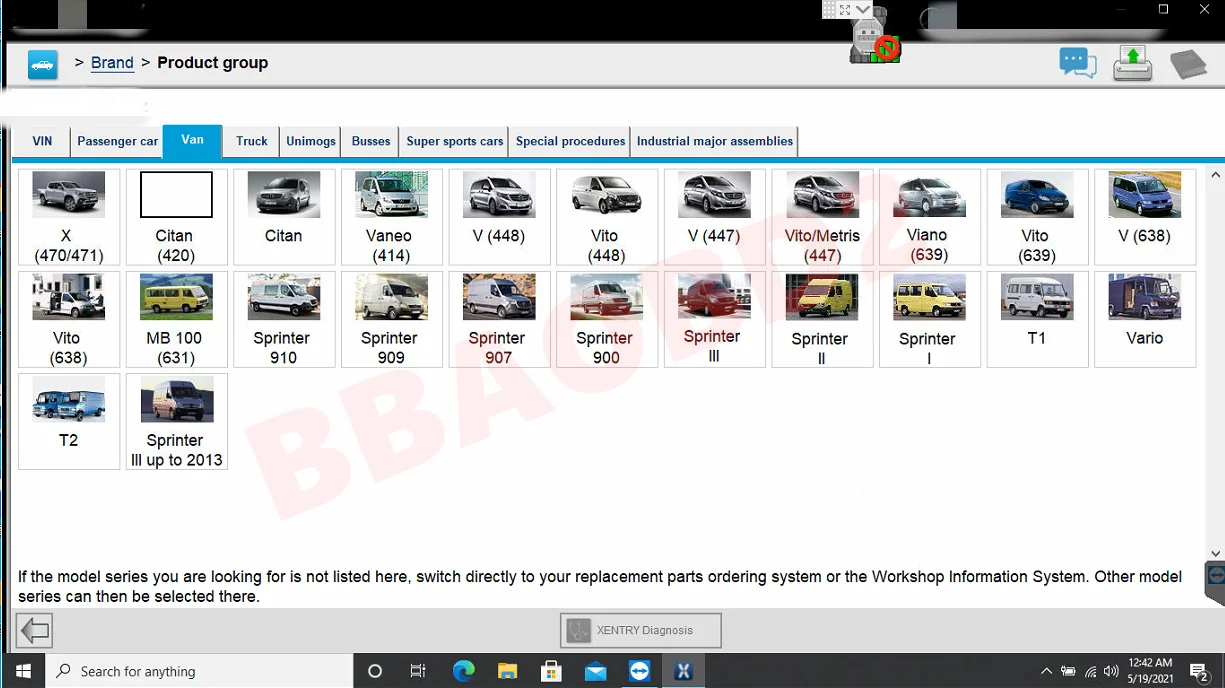Screen dimensions: 1225x688
Task: Open the Busses tab
Action: click(371, 141)
